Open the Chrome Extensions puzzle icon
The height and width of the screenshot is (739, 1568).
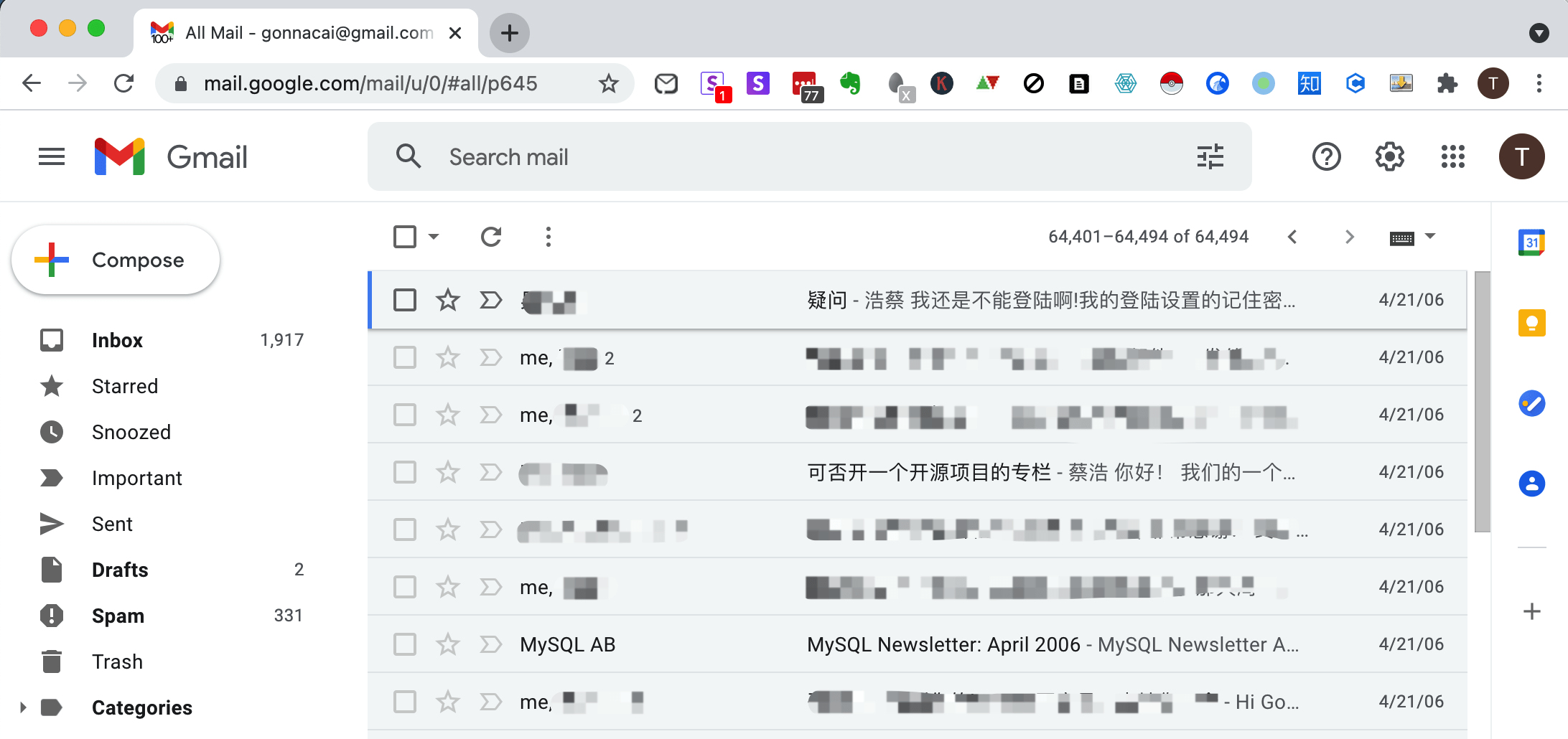tap(1447, 84)
